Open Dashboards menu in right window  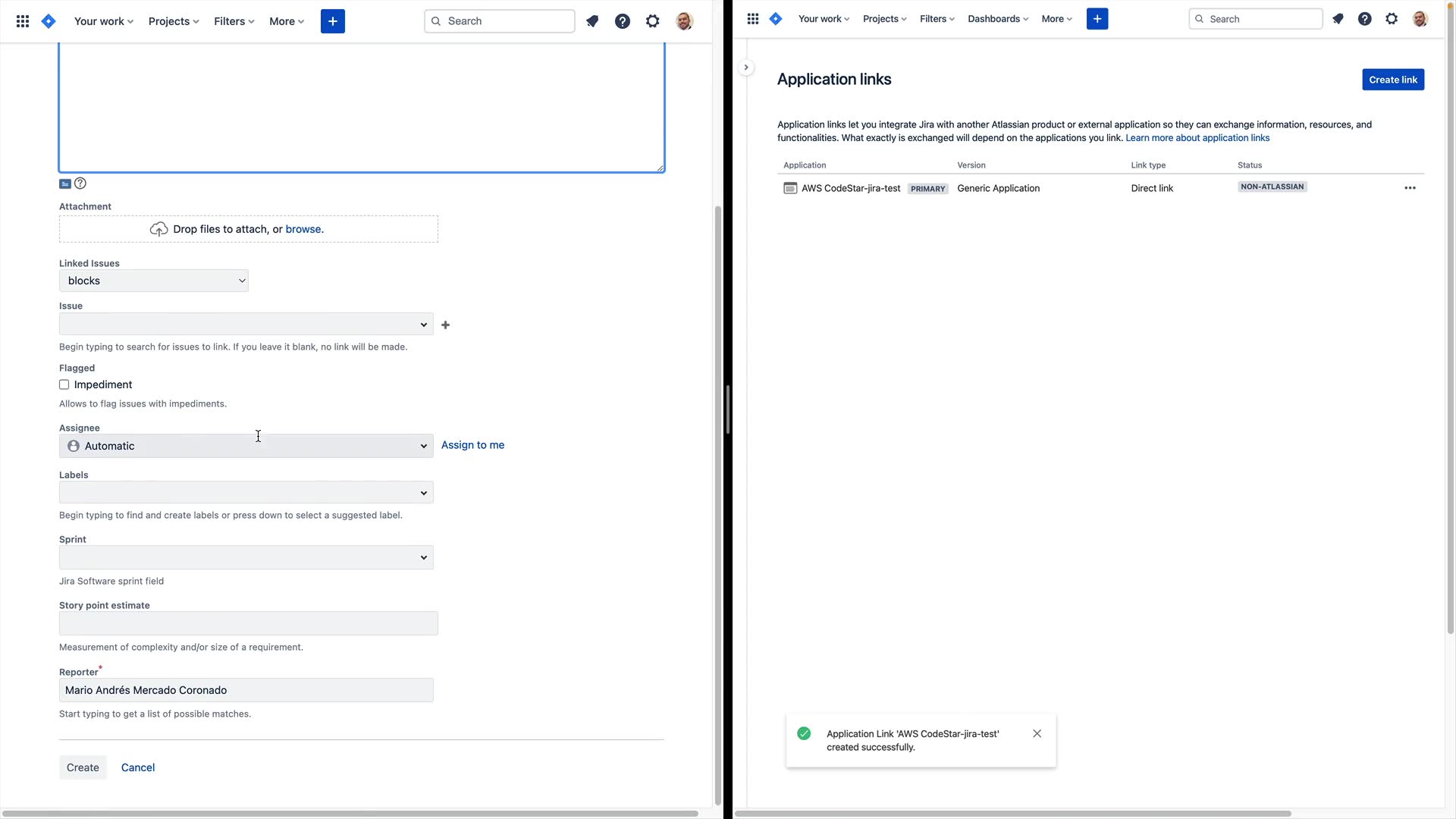tap(997, 19)
